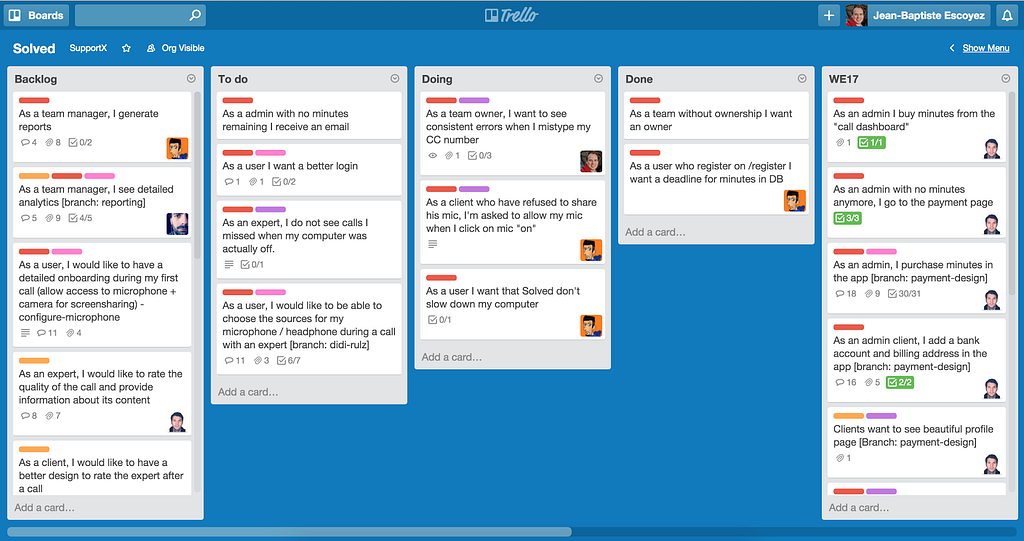Open the notifications bell
This screenshot has height=541, width=1024.
(x=1007, y=15)
